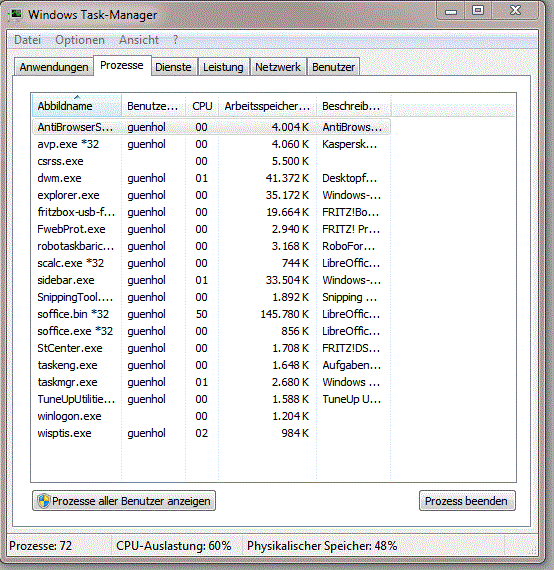Select the wisptis.exe process
This screenshot has width=554, height=570.
[x=211, y=433]
